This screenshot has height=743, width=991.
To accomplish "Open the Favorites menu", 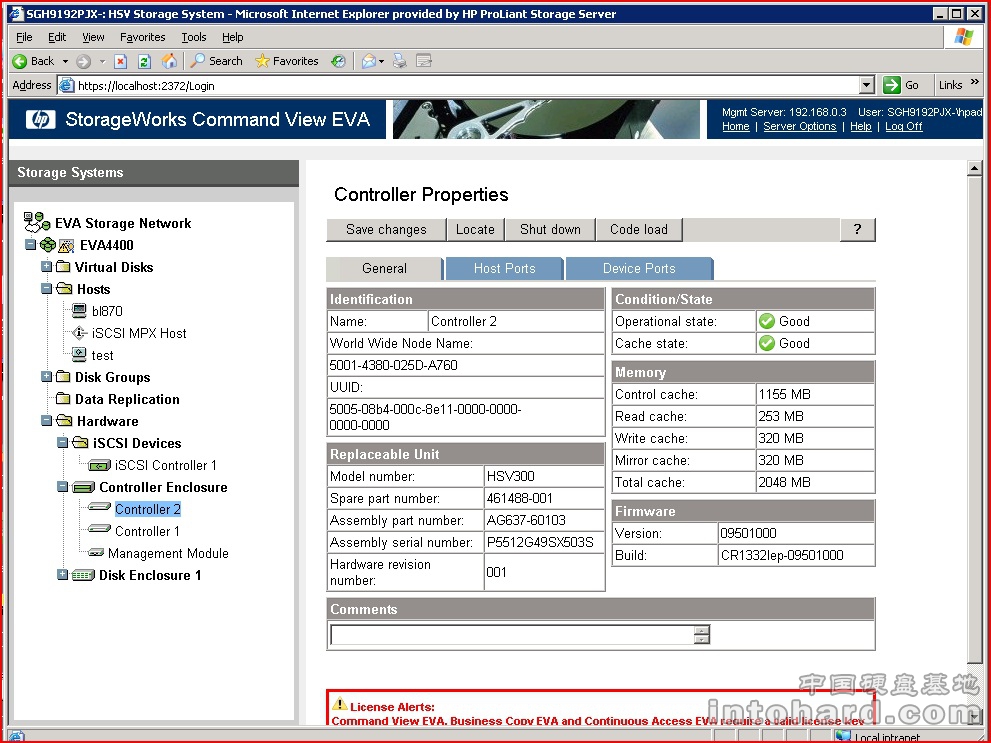I will click(142, 37).
